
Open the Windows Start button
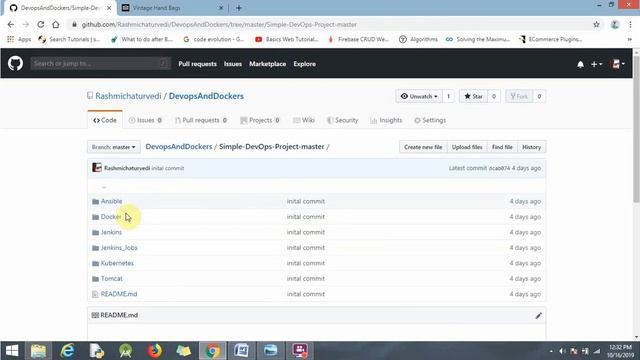pos(12,351)
